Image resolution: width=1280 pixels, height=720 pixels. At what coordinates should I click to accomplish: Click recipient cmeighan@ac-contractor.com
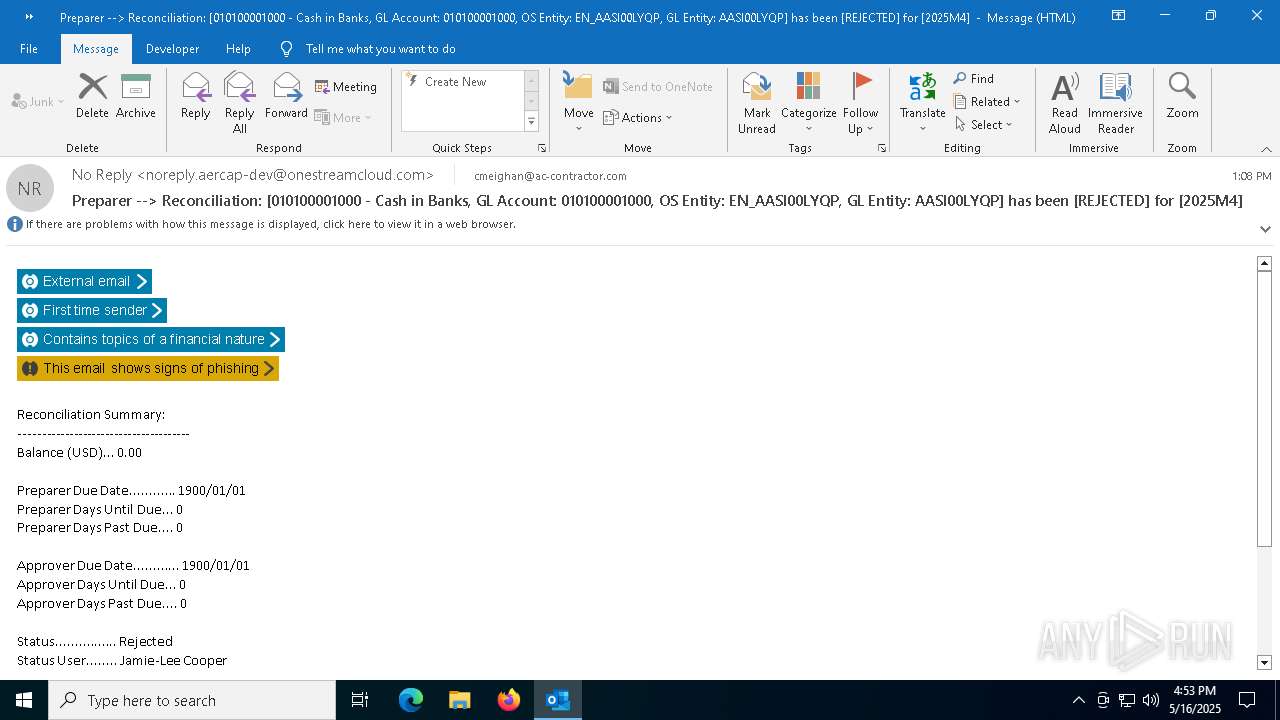coord(550,176)
